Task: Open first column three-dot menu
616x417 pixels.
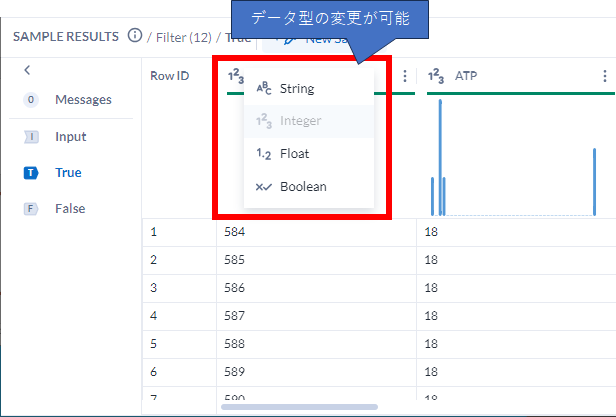Action: (x=404, y=76)
